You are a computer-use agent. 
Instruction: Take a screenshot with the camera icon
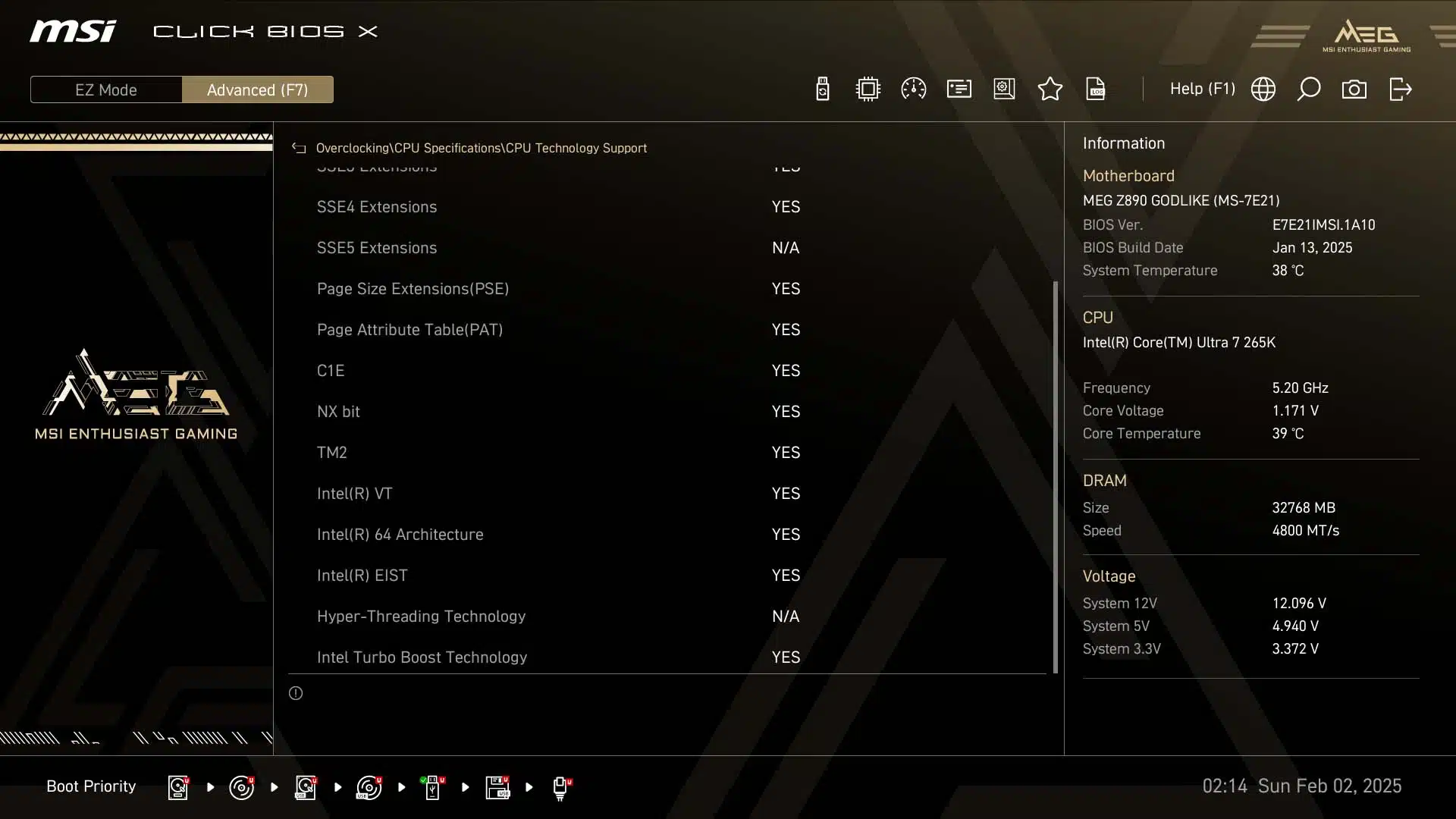[x=1354, y=89]
